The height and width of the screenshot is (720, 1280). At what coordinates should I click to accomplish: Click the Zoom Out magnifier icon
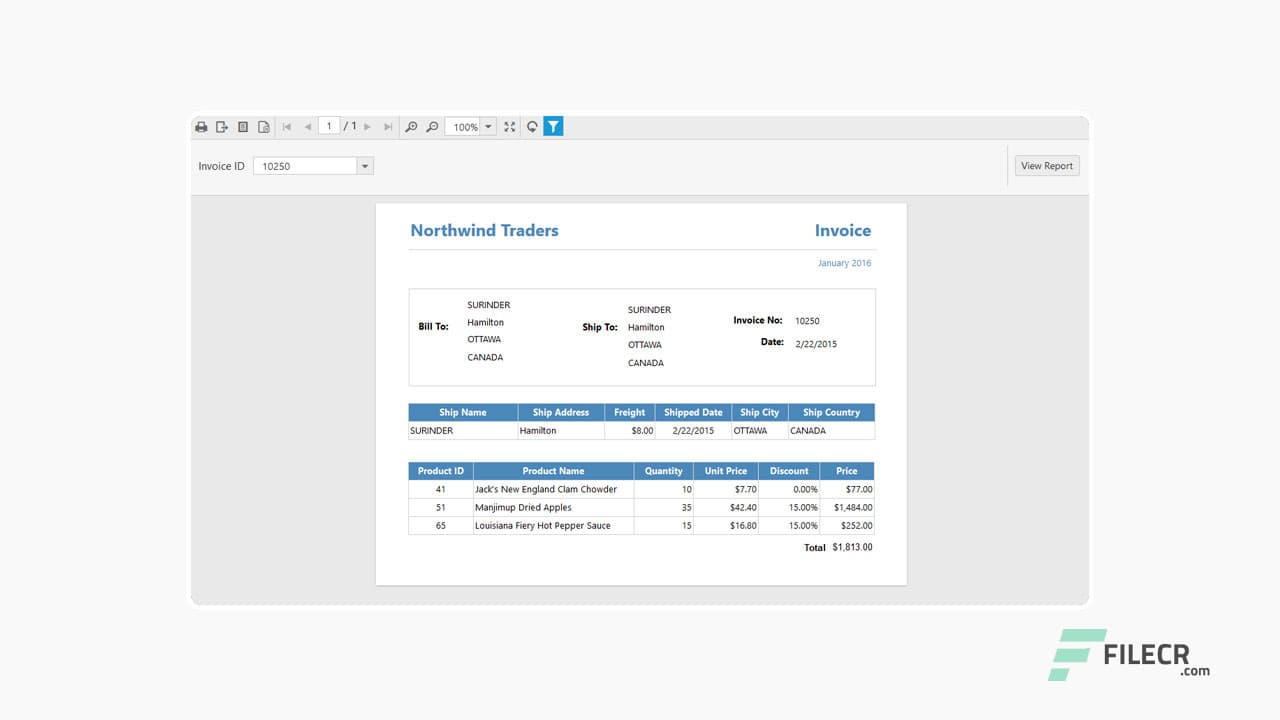point(432,127)
